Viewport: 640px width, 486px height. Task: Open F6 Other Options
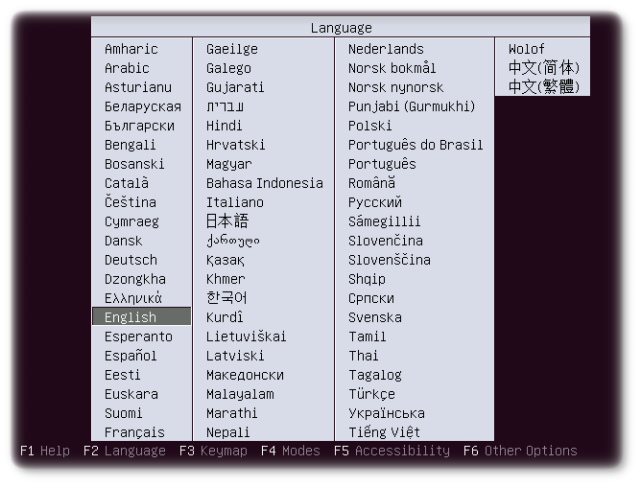point(520,451)
